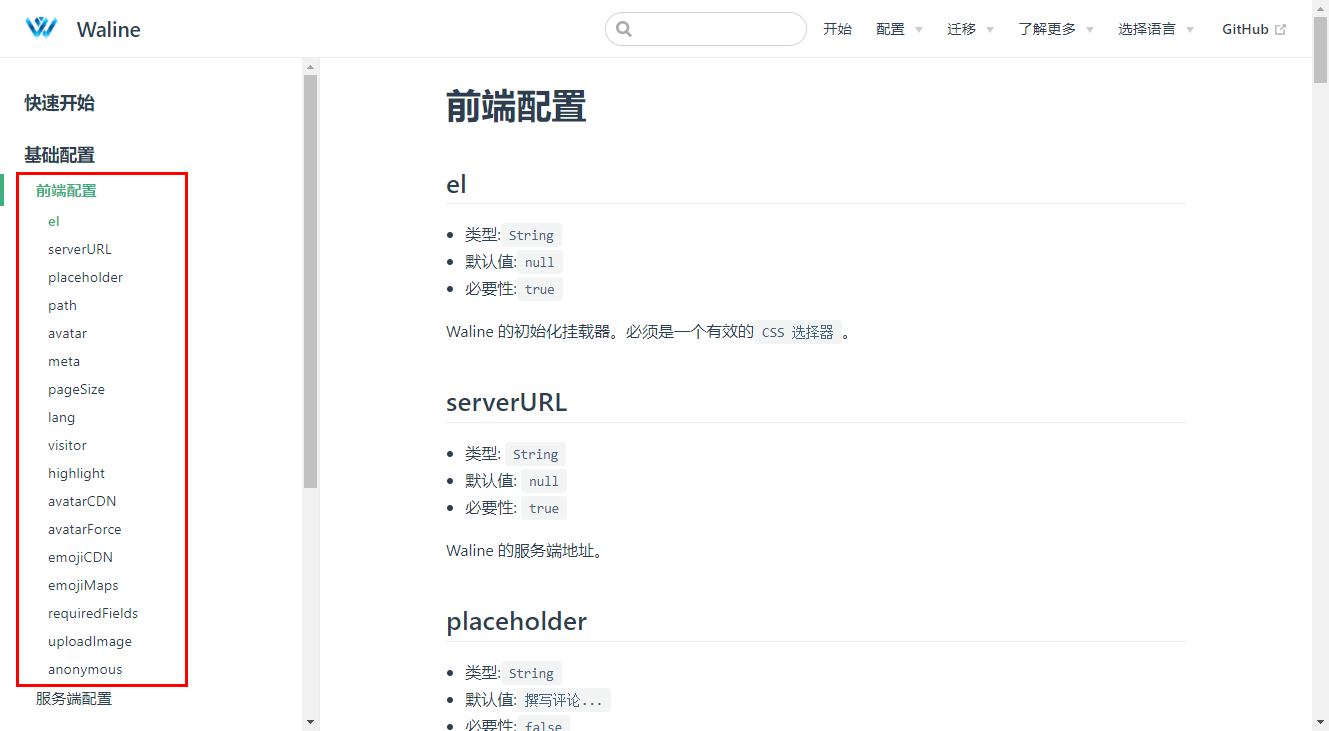
Task: Jump to anonymous sidebar entry
Action: click(85, 669)
